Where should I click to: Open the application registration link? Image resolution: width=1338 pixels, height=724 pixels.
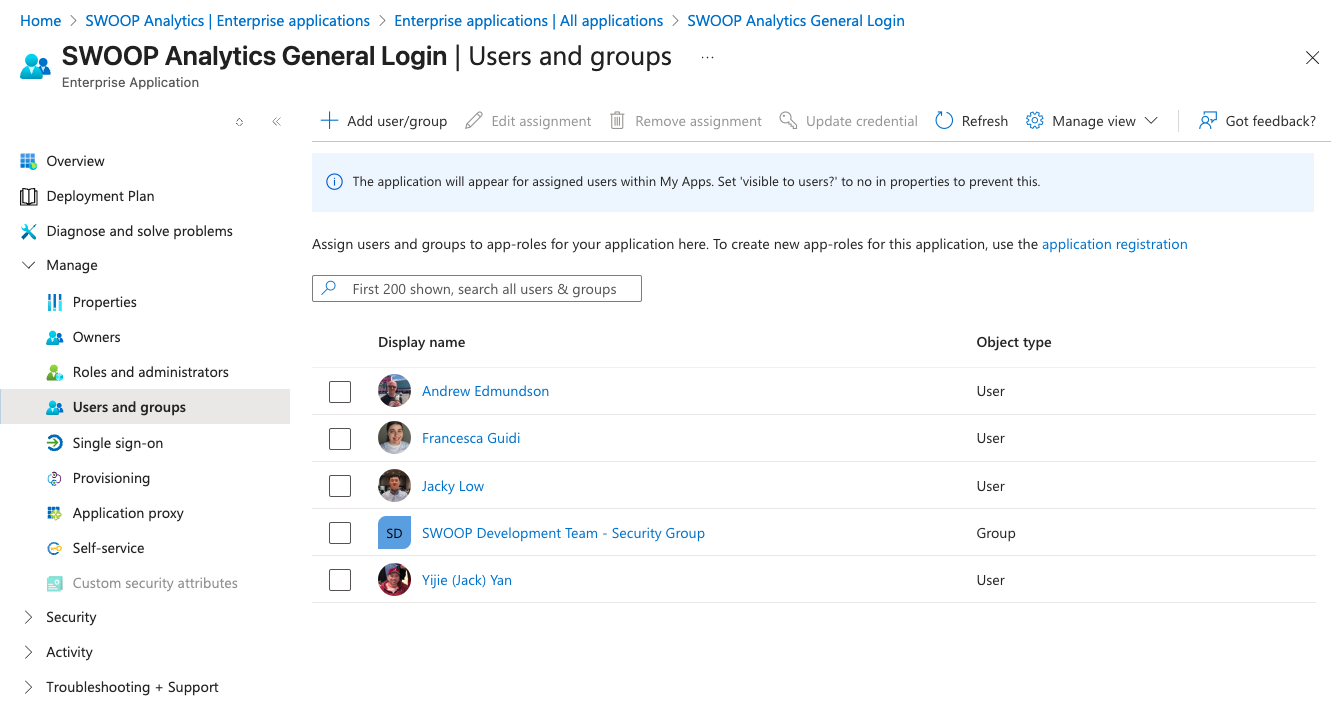(1115, 244)
